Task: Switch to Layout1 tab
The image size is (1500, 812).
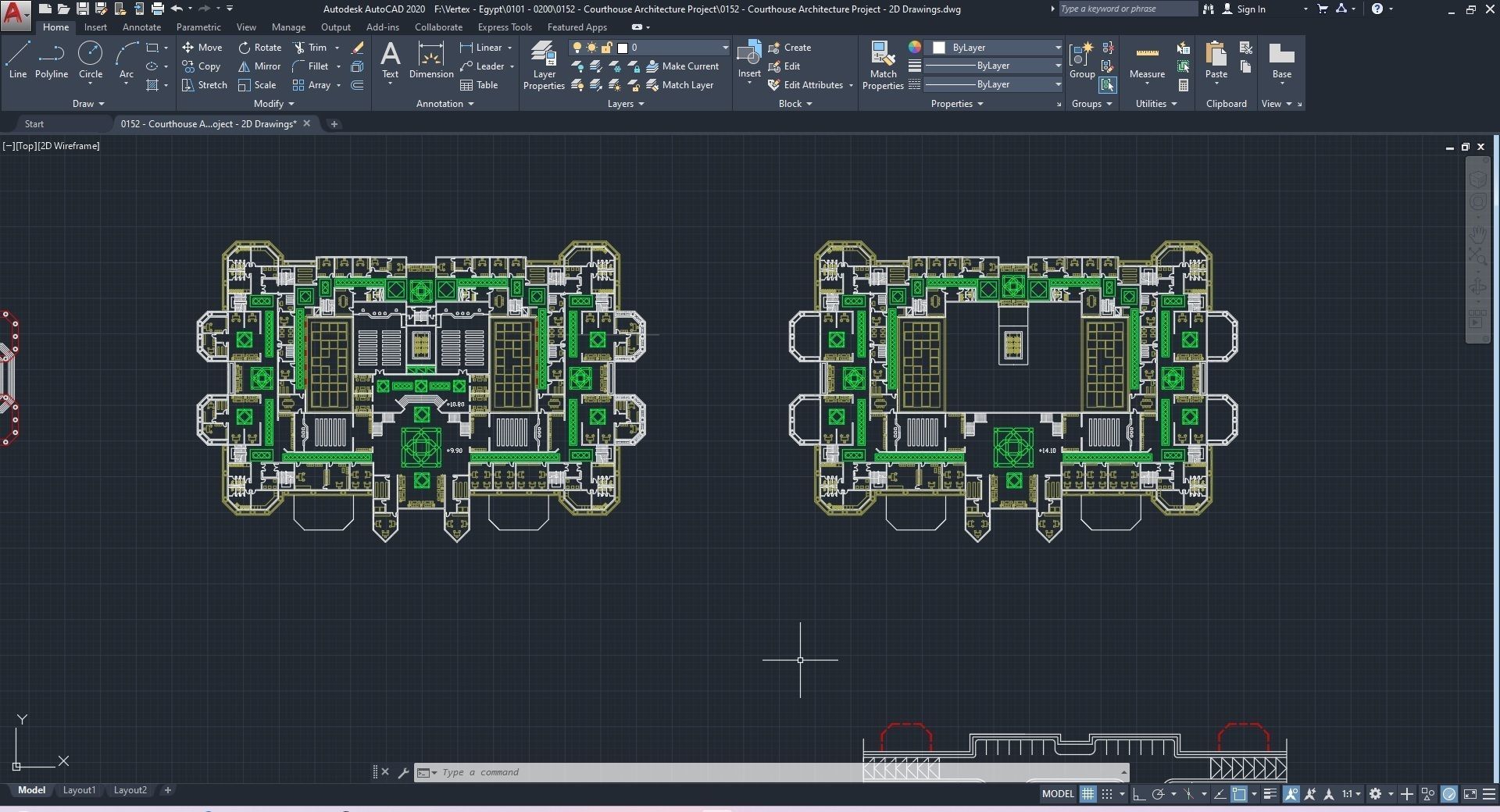Action: click(79, 790)
